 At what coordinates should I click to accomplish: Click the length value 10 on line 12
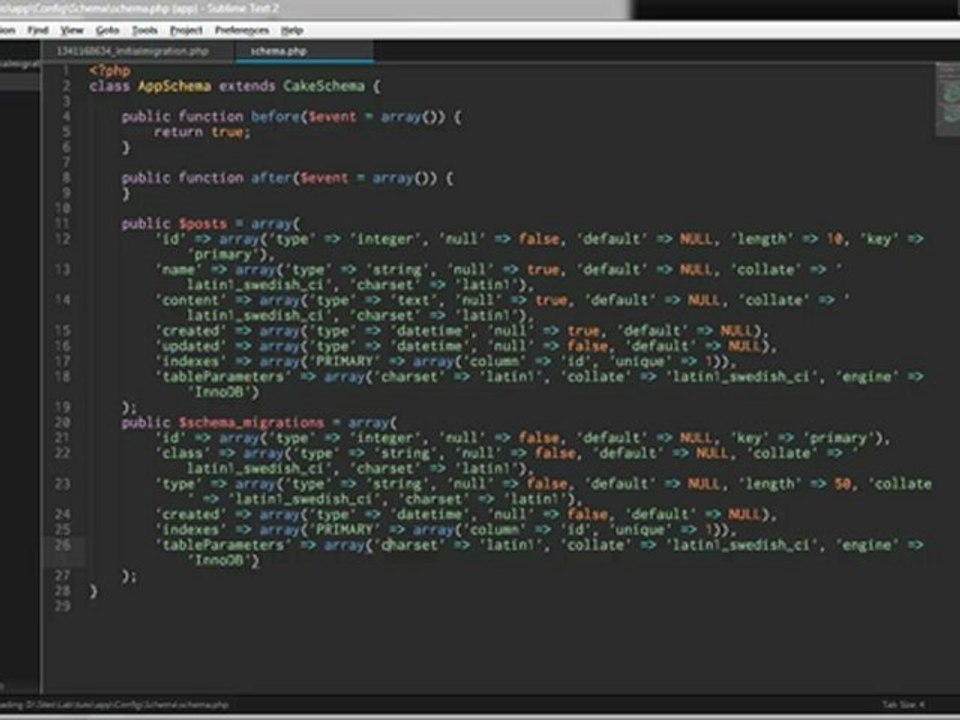(835, 239)
